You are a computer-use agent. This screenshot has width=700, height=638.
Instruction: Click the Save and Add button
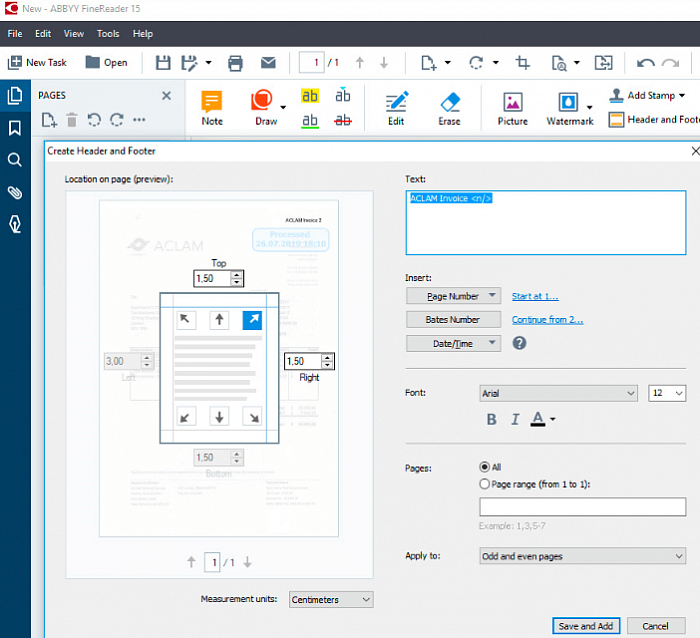[x=586, y=626]
